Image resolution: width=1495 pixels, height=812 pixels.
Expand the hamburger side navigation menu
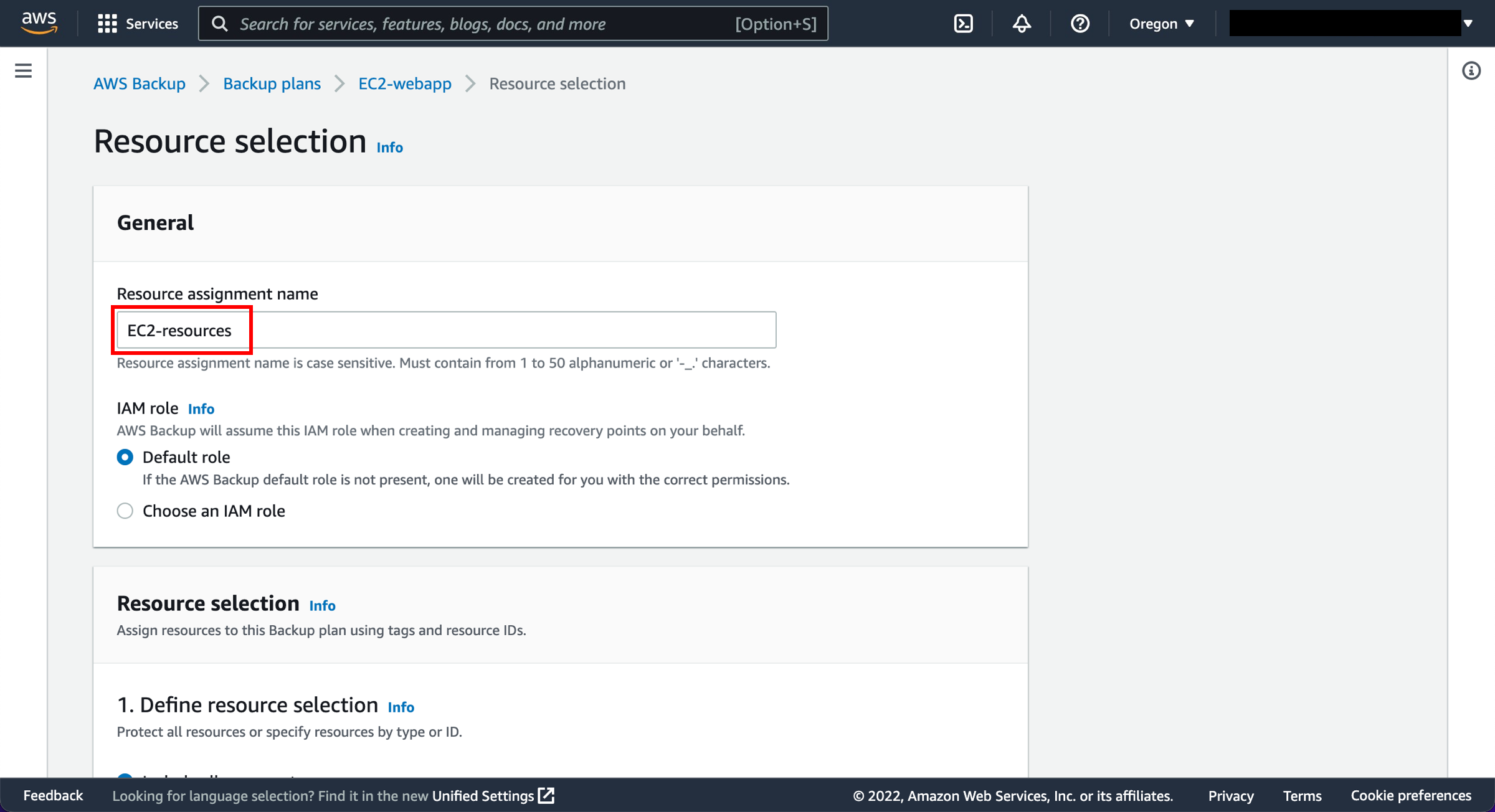(23, 70)
